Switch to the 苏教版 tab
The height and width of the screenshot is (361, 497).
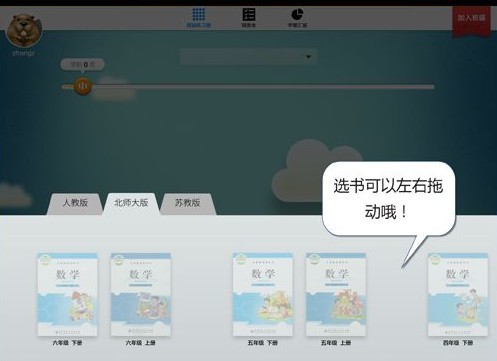point(188,203)
